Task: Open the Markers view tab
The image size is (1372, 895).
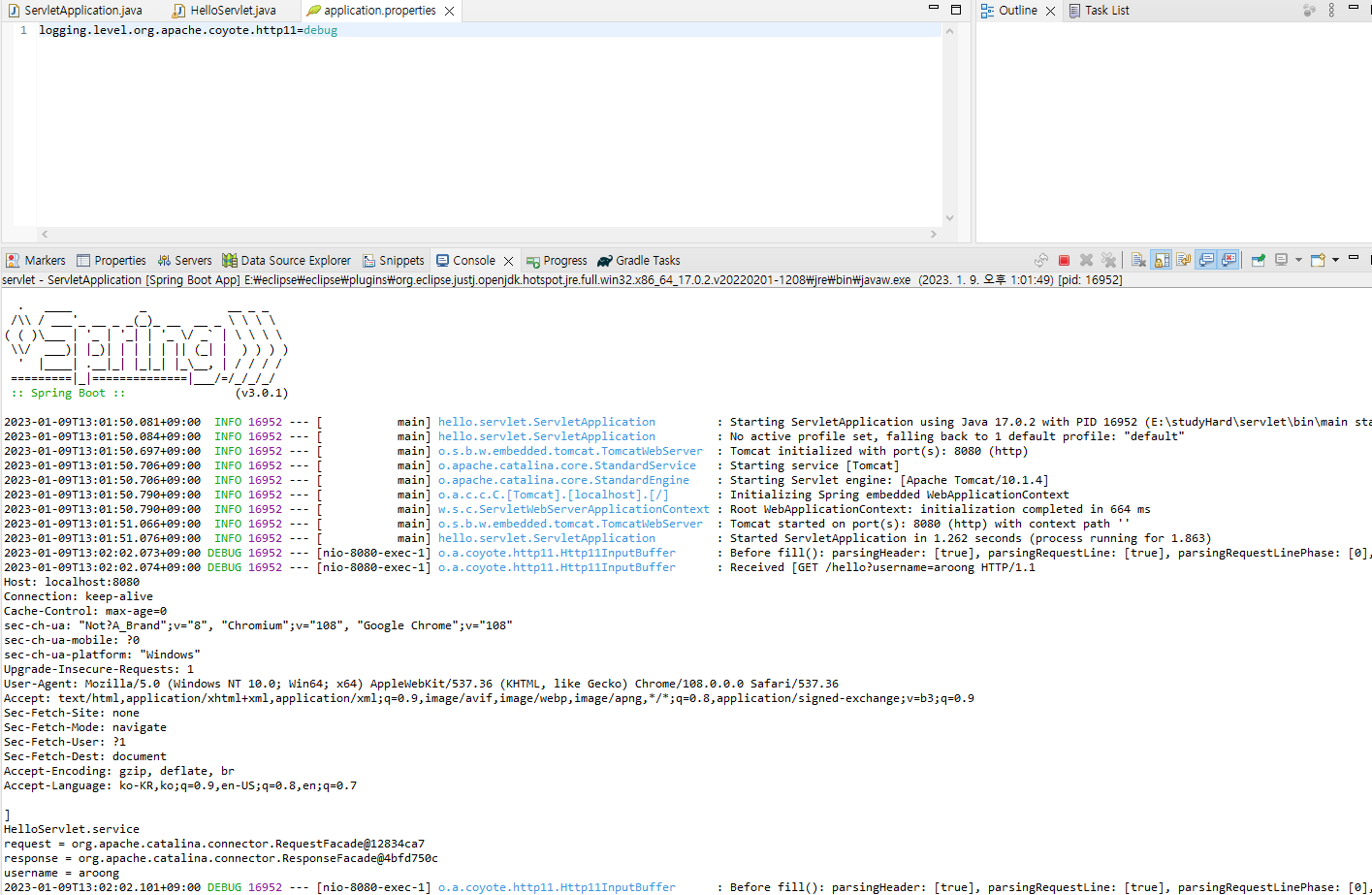Action: tap(36, 261)
